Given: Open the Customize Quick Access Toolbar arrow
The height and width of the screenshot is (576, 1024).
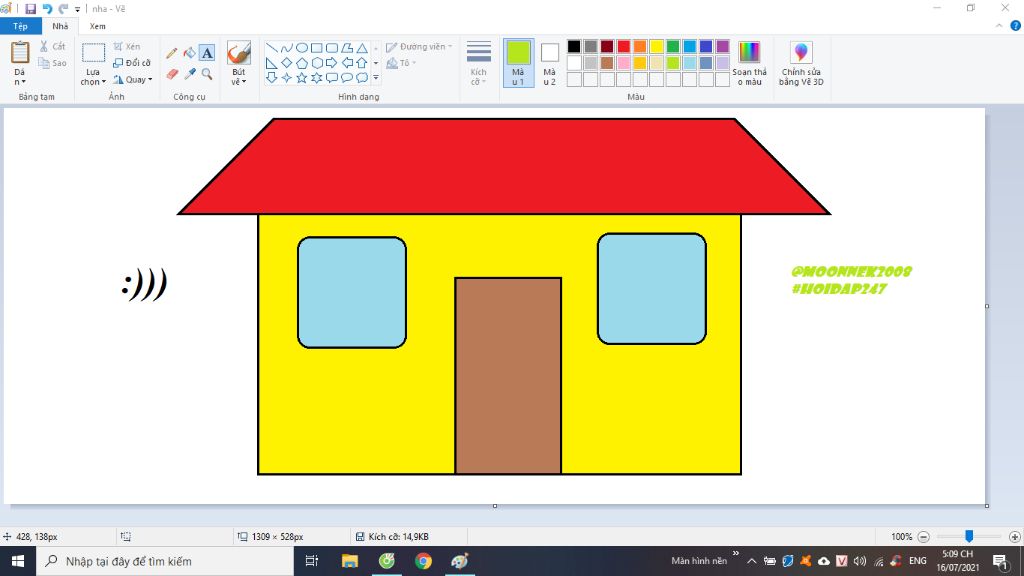Looking at the screenshot, I should pyautogui.click(x=78, y=9).
